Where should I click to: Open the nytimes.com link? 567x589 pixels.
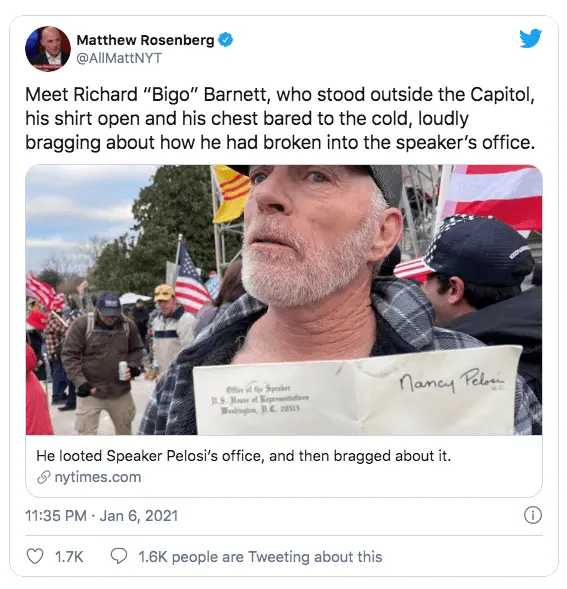point(98,477)
